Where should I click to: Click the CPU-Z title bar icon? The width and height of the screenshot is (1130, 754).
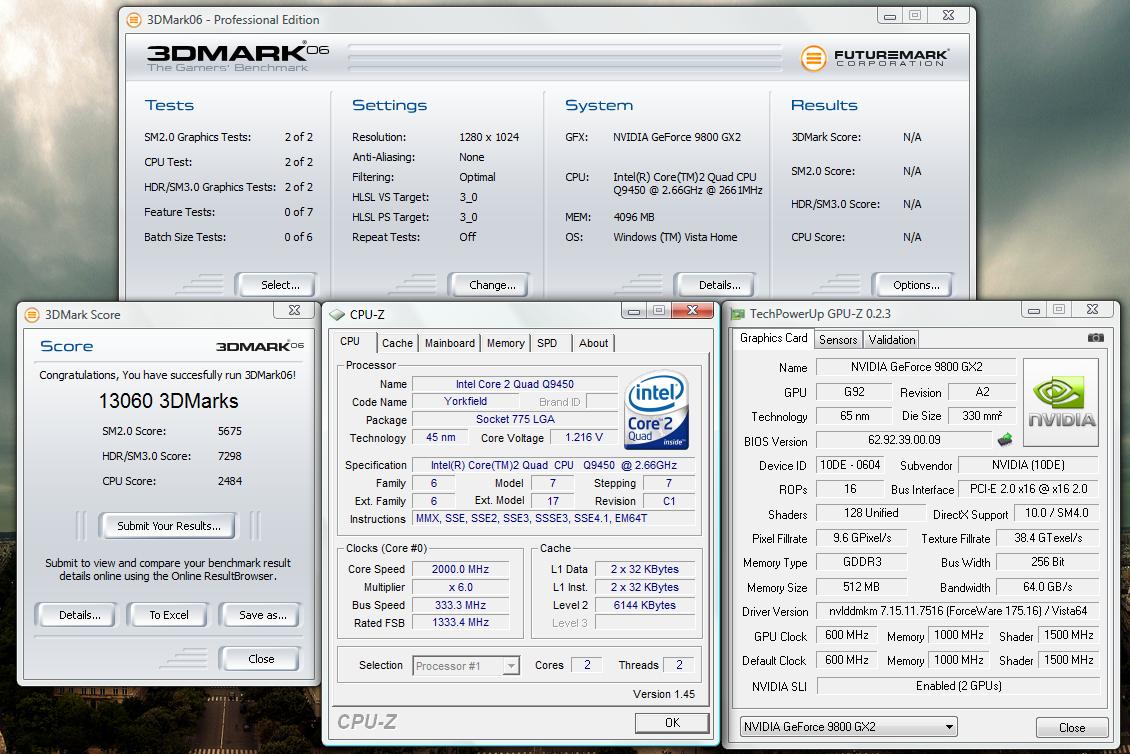coord(337,314)
